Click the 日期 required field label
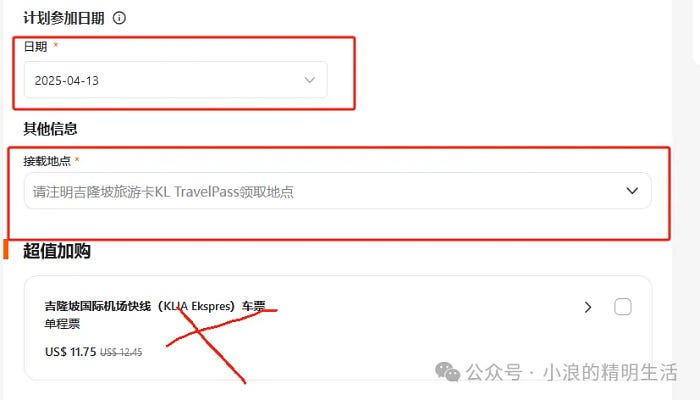 (x=35, y=46)
